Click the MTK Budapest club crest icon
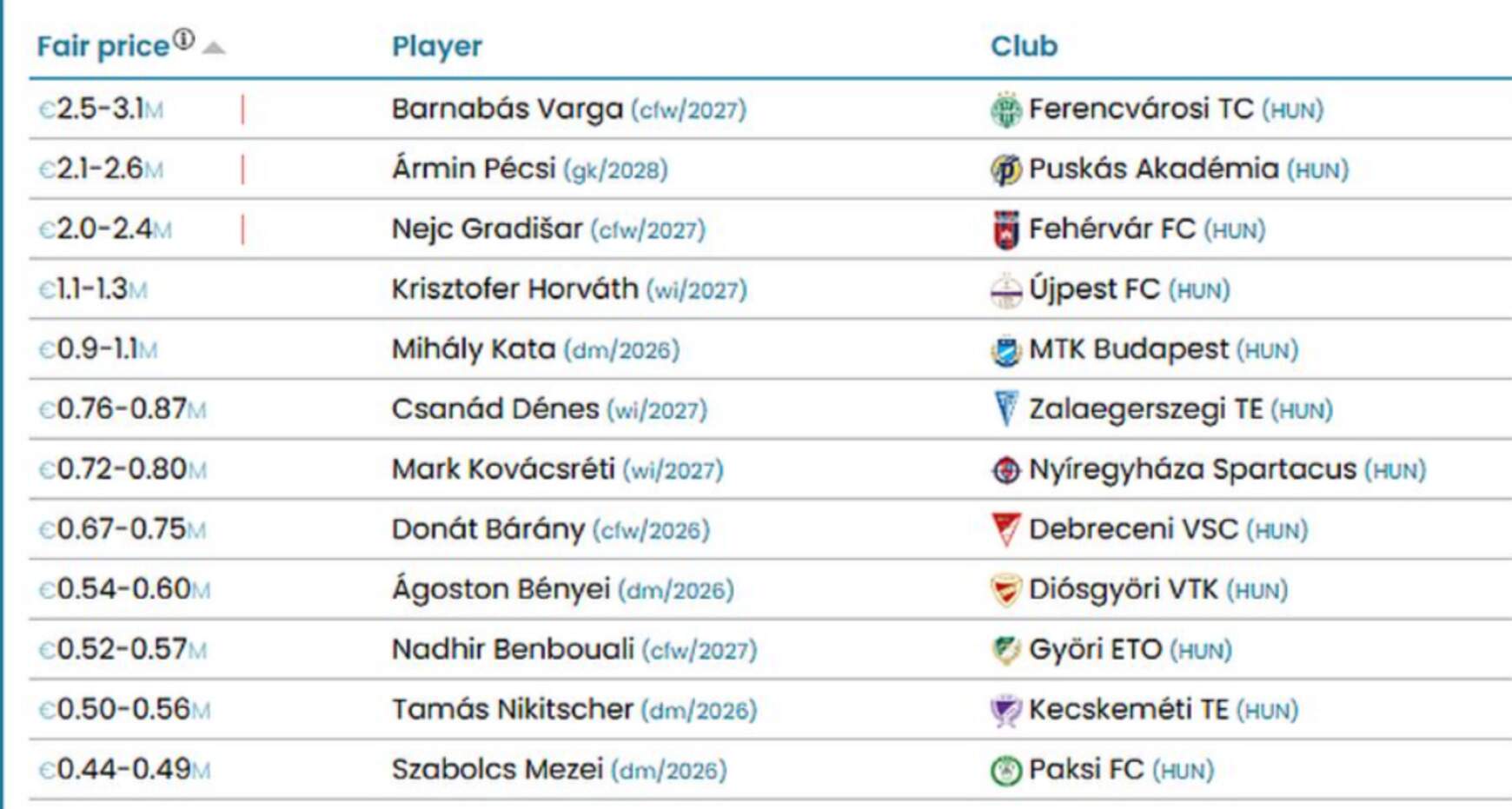 pyautogui.click(x=1005, y=350)
